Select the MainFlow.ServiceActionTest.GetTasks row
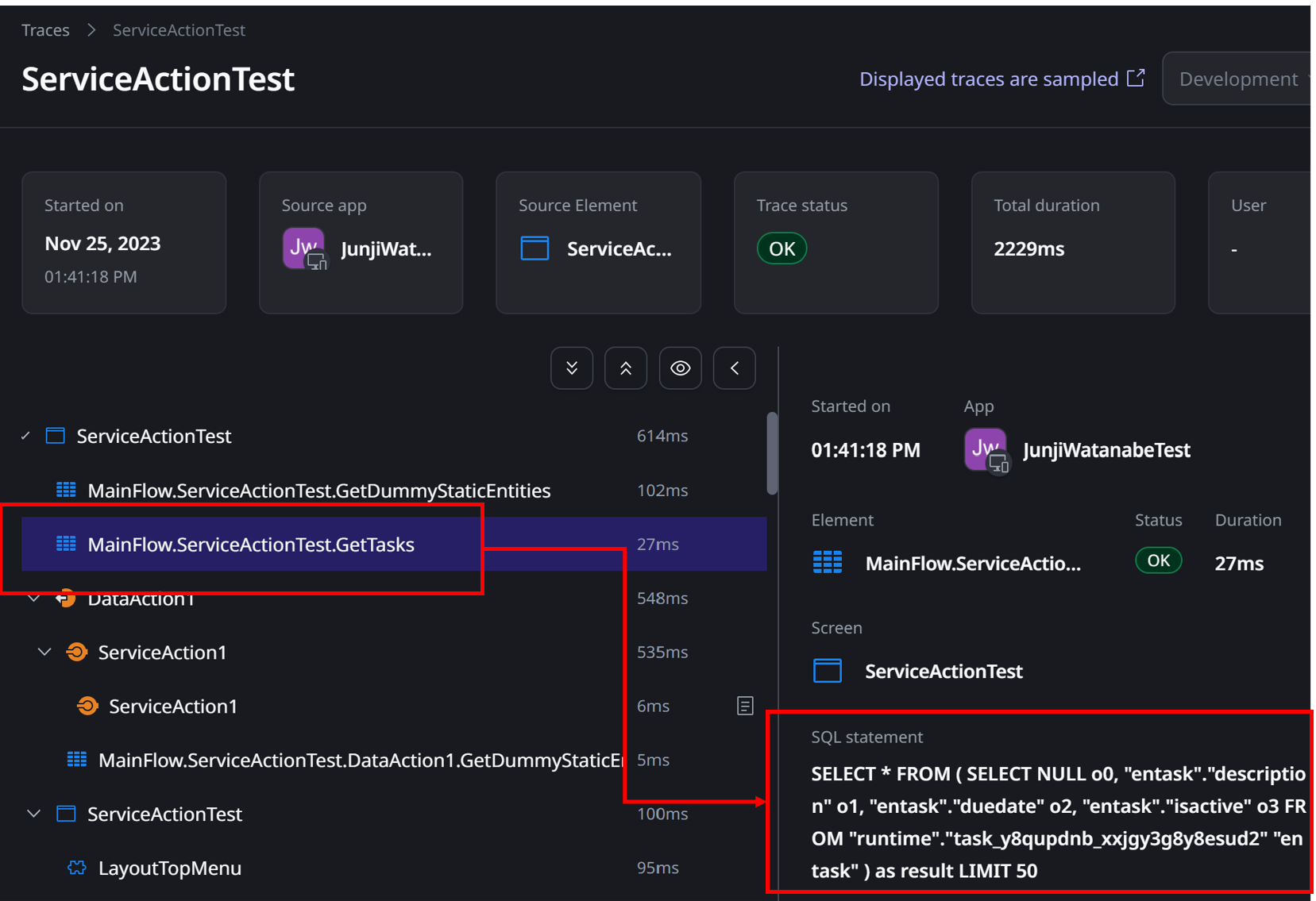 click(394, 544)
